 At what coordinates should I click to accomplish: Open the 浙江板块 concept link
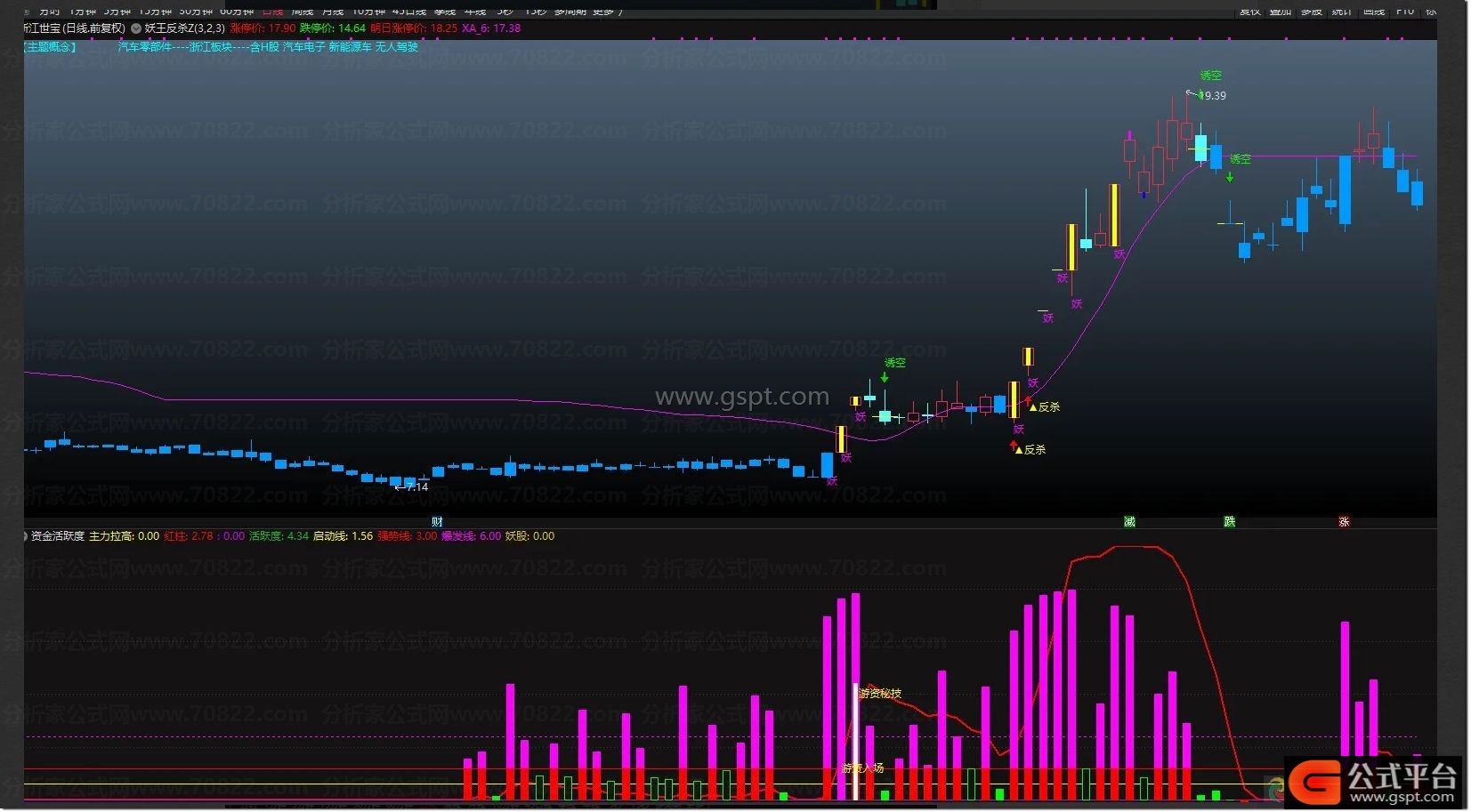[x=211, y=47]
